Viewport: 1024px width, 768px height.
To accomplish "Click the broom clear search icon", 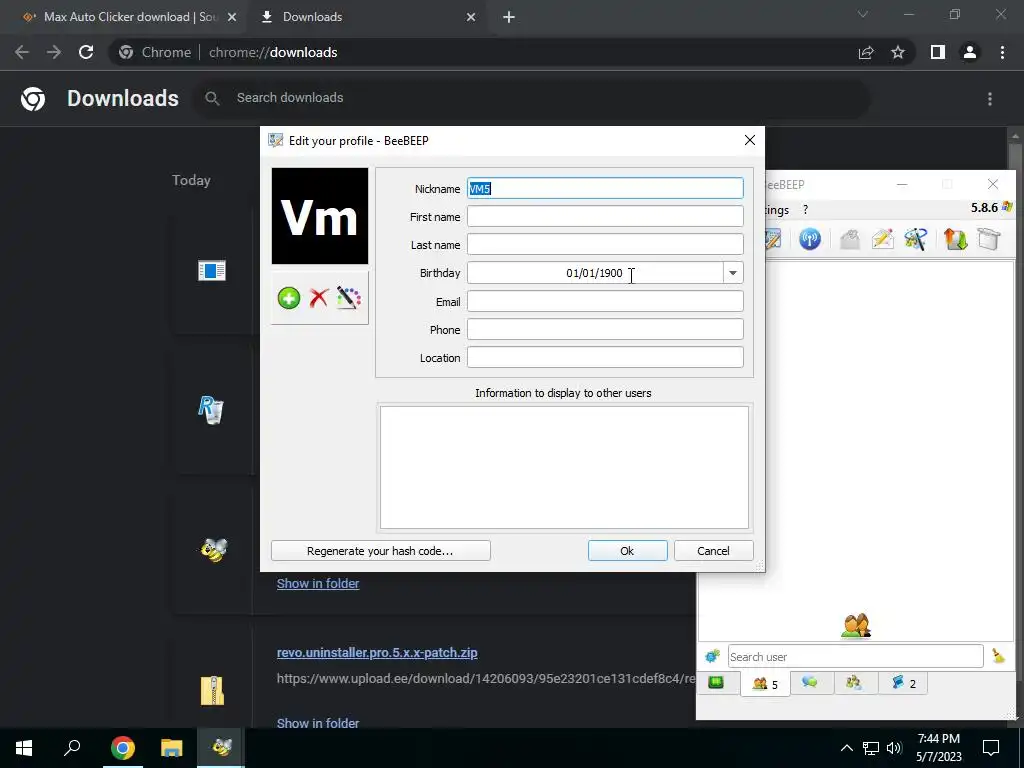I will (999, 656).
